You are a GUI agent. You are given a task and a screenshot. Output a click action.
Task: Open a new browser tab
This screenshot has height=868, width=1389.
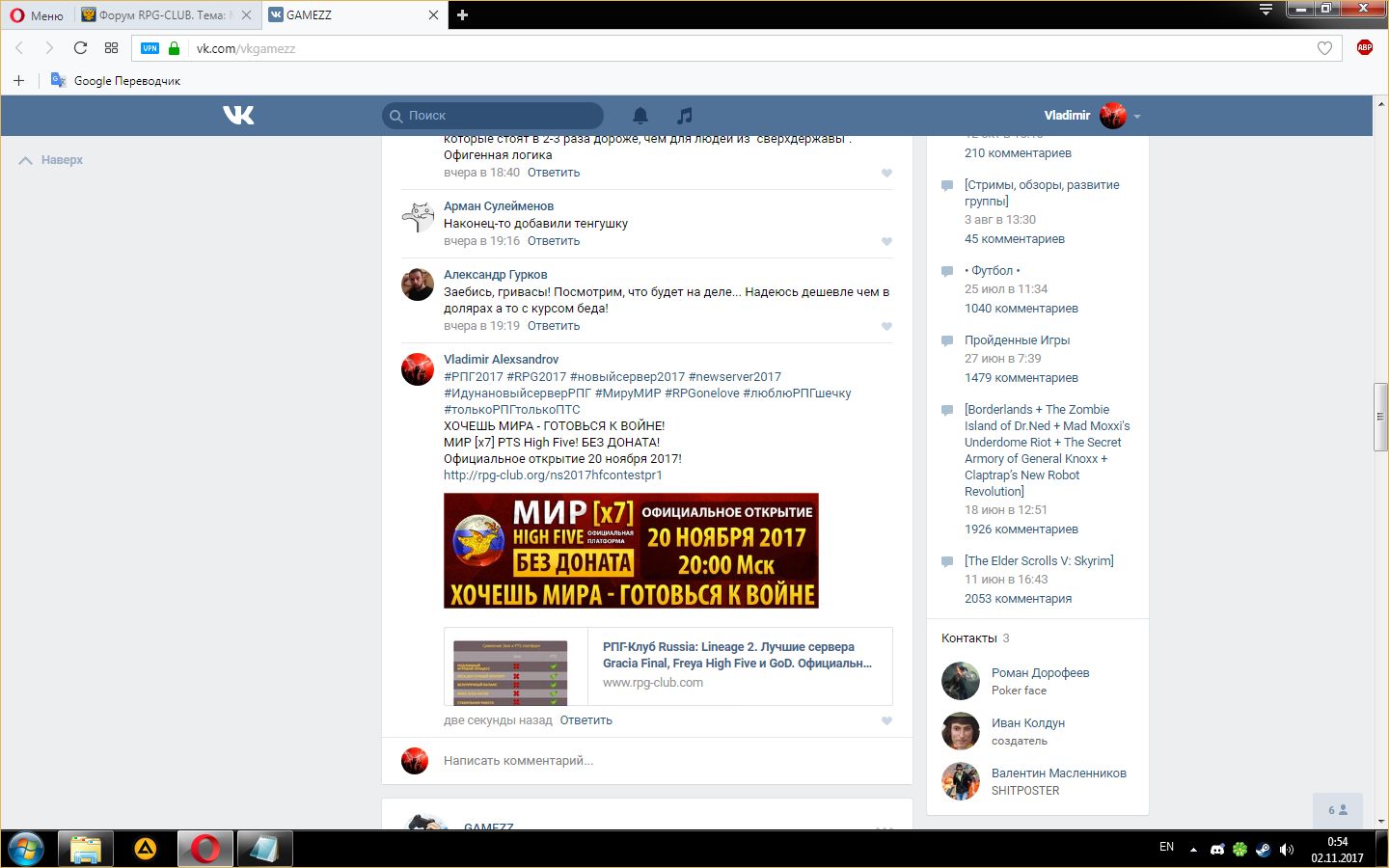(462, 15)
